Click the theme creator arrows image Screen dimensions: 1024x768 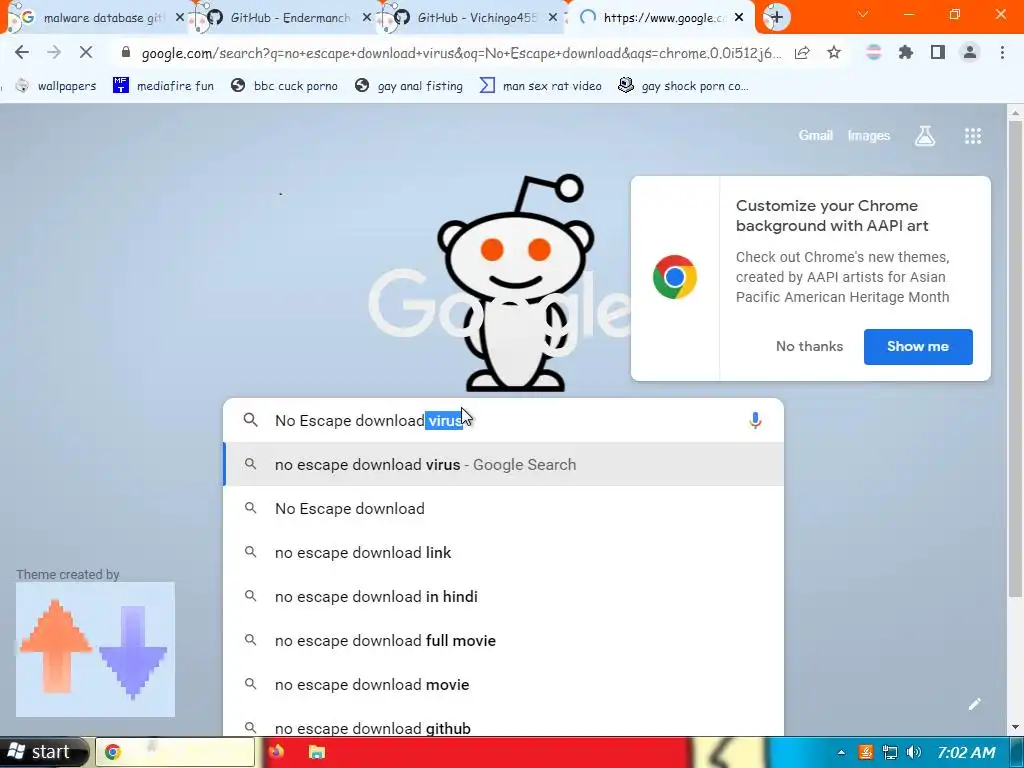click(95, 650)
